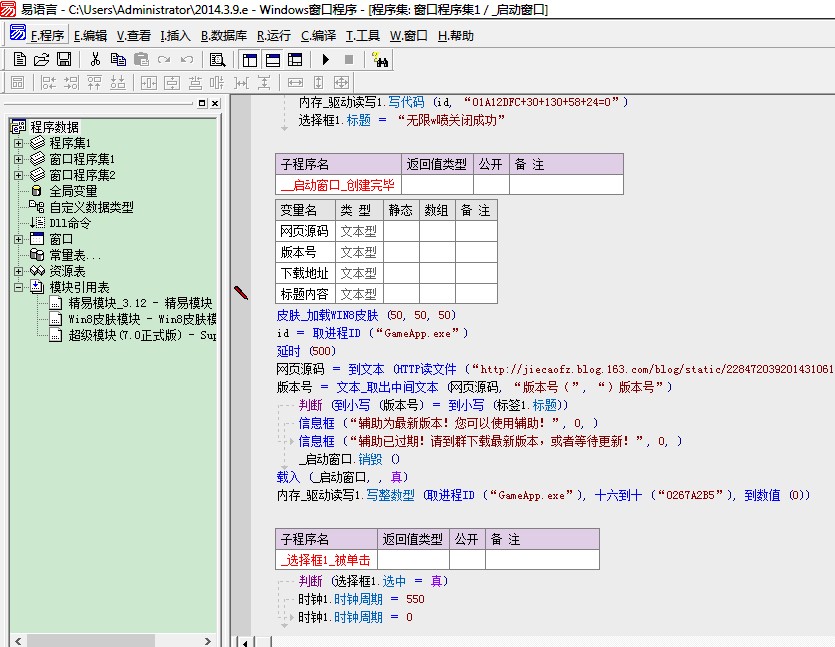Click the Save floppy disk icon
This screenshot has width=835, height=647.
click(64, 60)
